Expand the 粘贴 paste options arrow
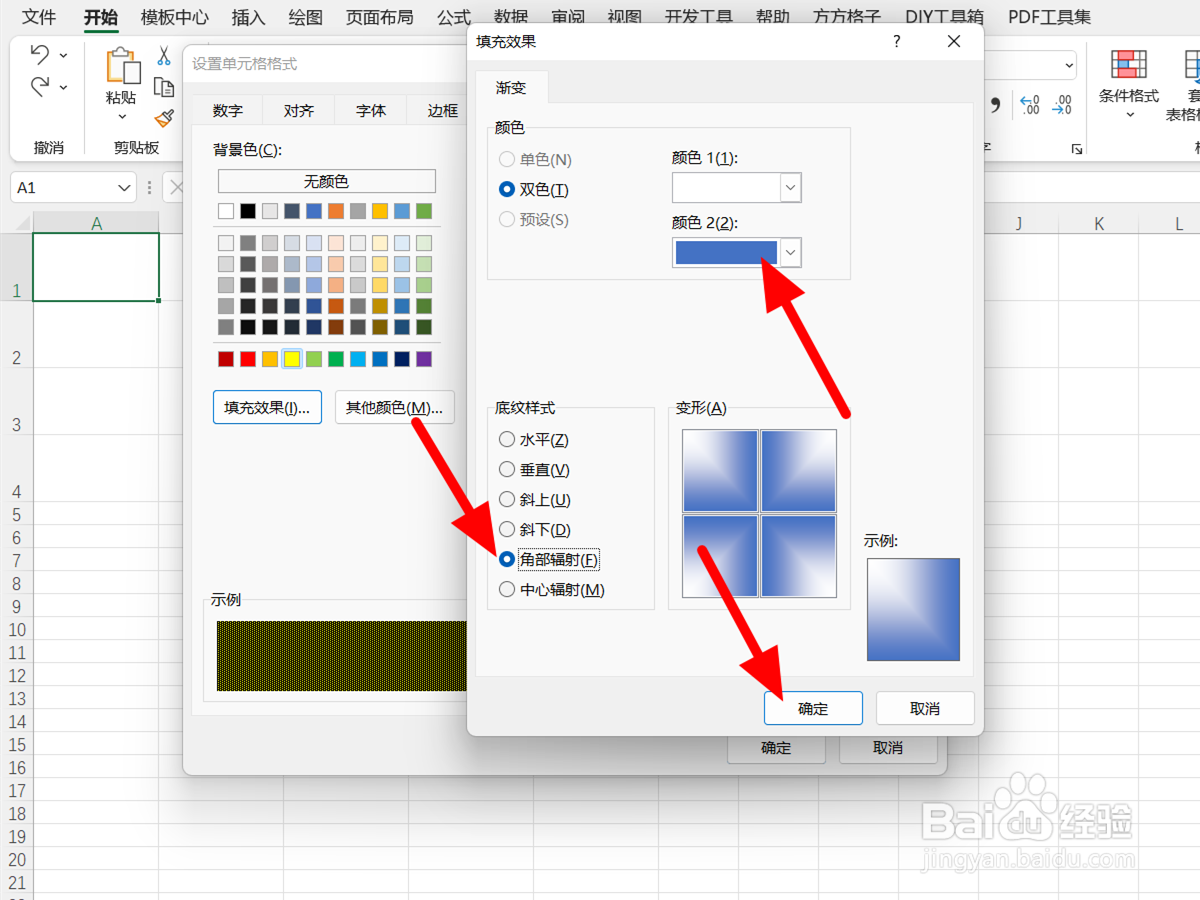This screenshot has width=1200, height=900. pyautogui.click(x=121, y=116)
